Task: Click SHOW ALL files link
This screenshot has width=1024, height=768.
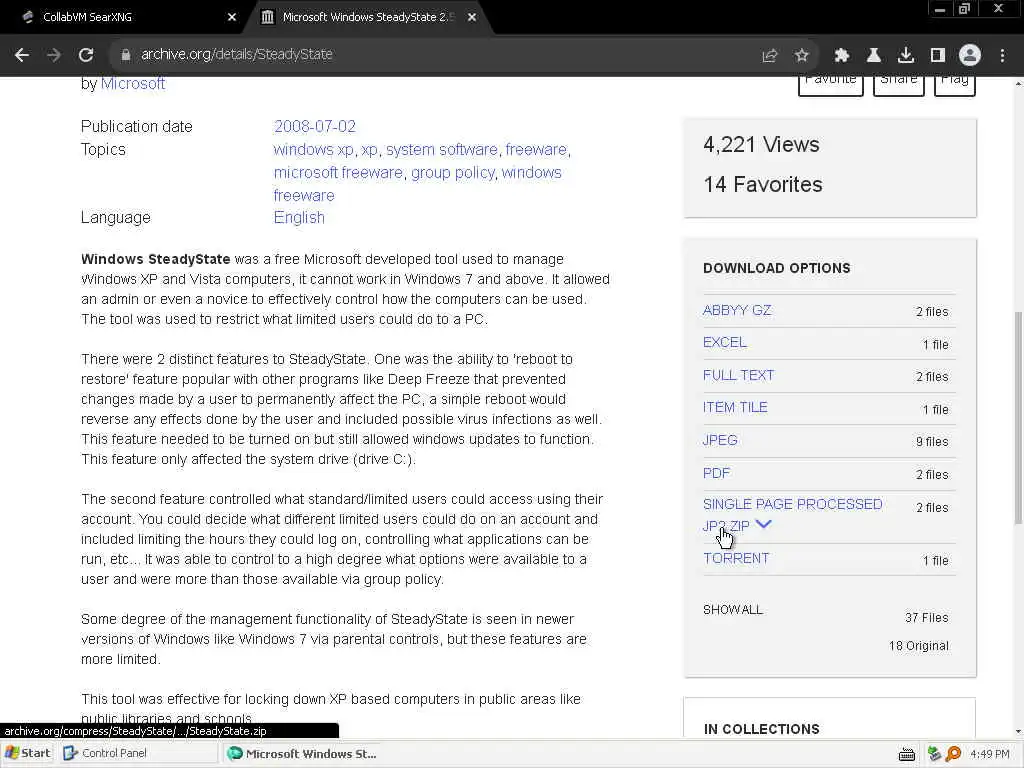Action: 733,610
